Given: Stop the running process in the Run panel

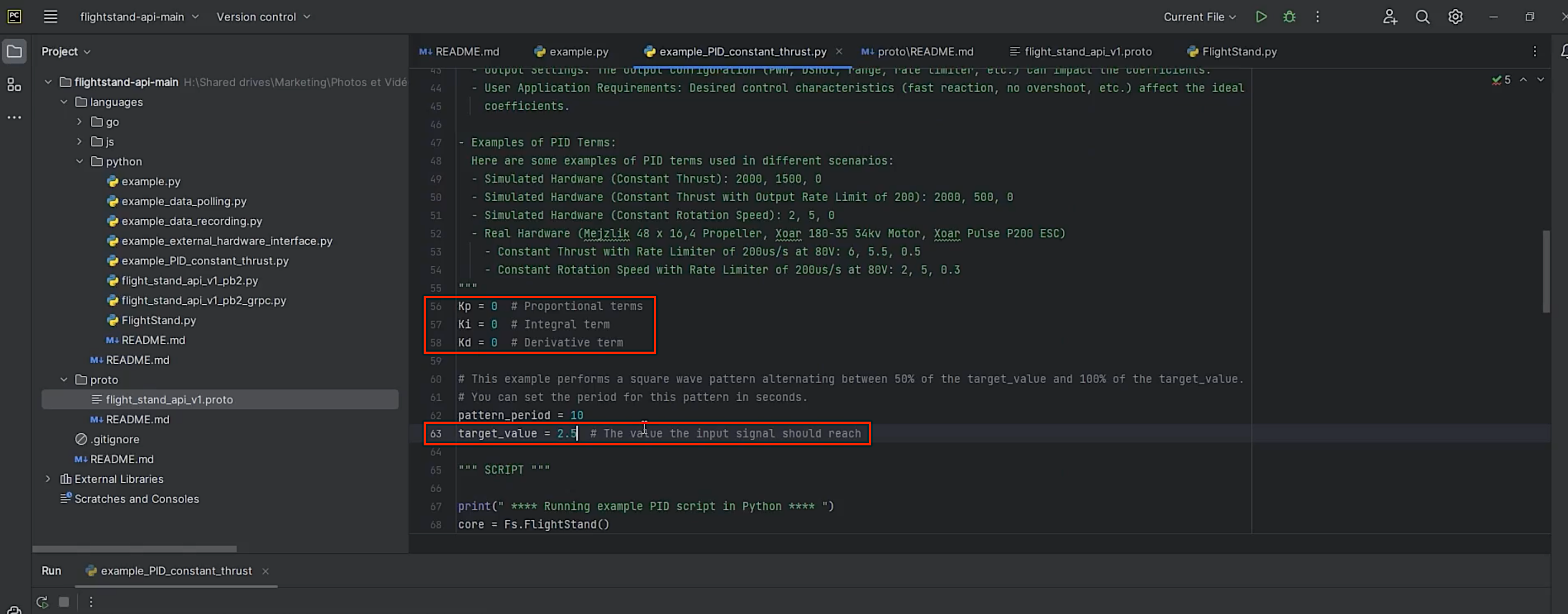Looking at the screenshot, I should point(64,602).
